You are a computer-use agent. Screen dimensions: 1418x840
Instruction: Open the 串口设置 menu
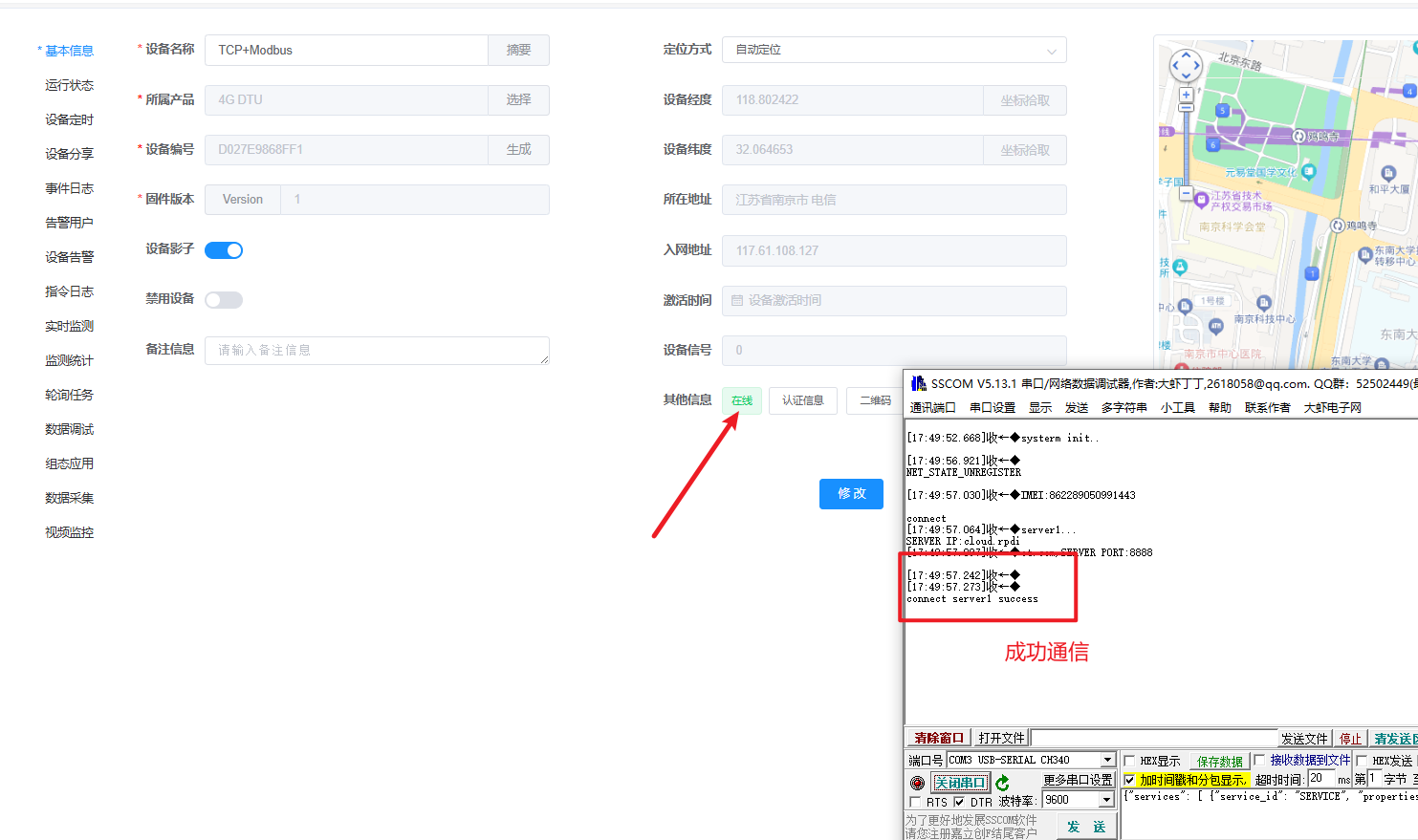pyautogui.click(x=992, y=408)
